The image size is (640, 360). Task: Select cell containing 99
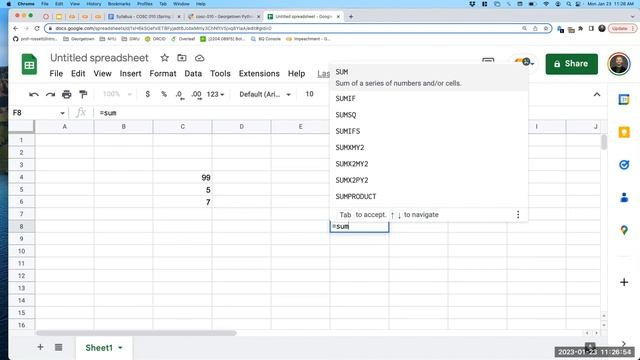tap(182, 178)
